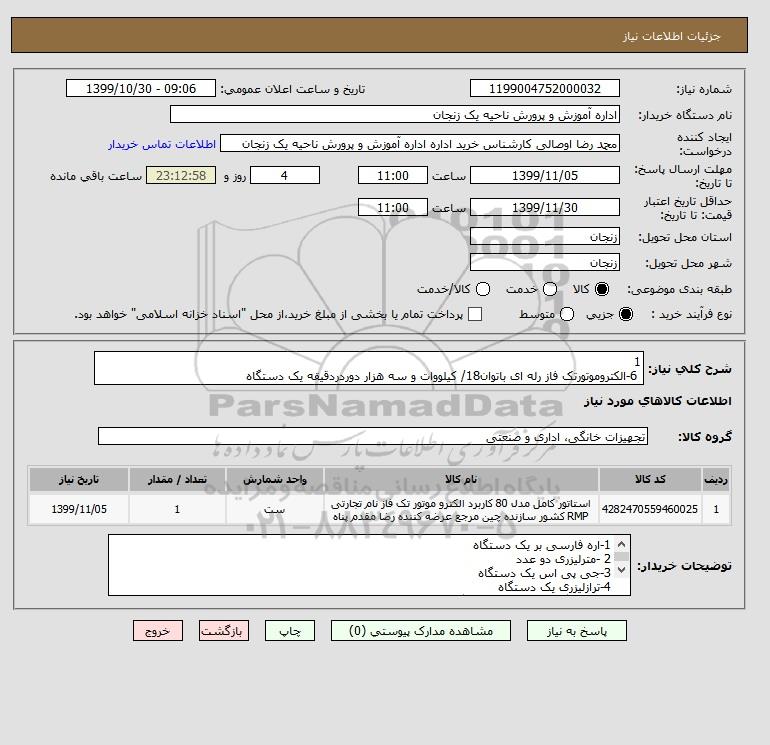The width and height of the screenshot is (770, 745).
Task: Click the پاسخ به نیاز button
Action: (577, 631)
